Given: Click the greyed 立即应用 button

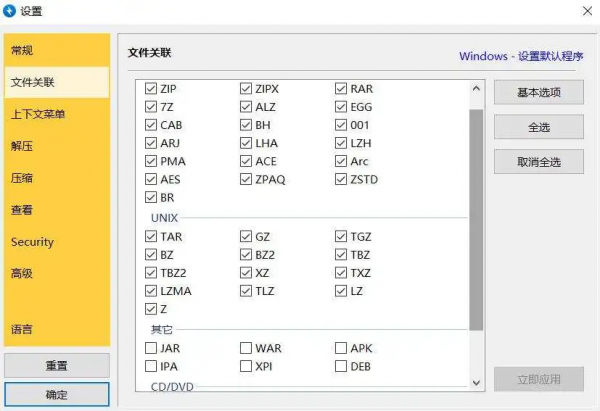Looking at the screenshot, I should pos(539,379).
